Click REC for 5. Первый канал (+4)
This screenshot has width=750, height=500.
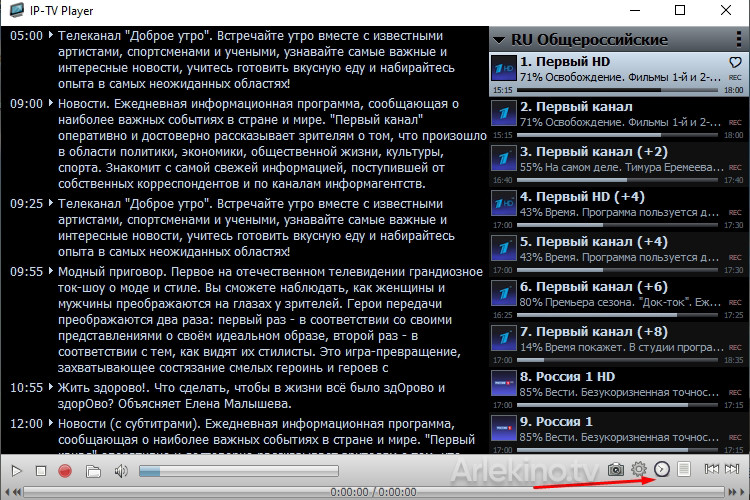point(735,257)
